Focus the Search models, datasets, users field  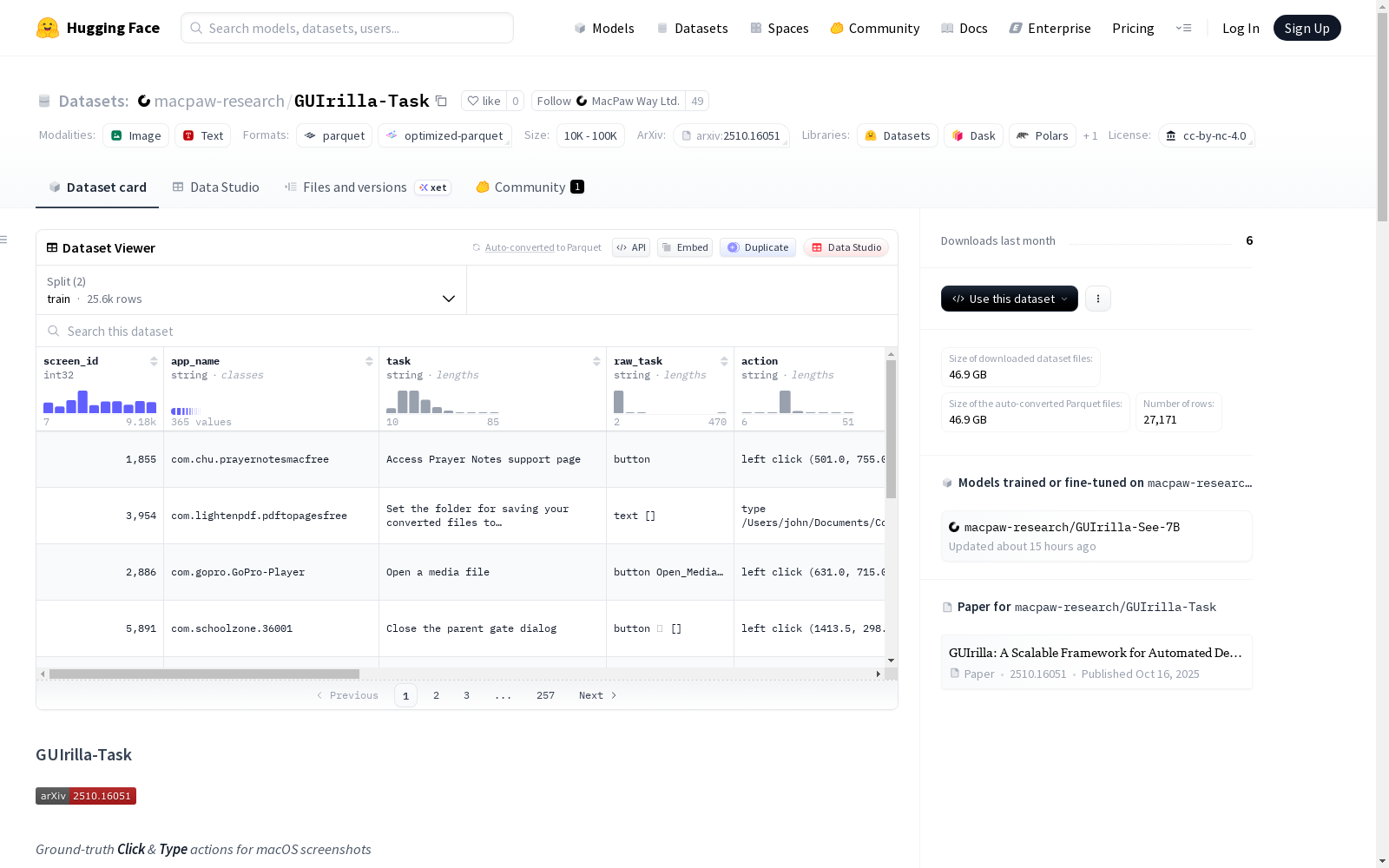point(347,28)
